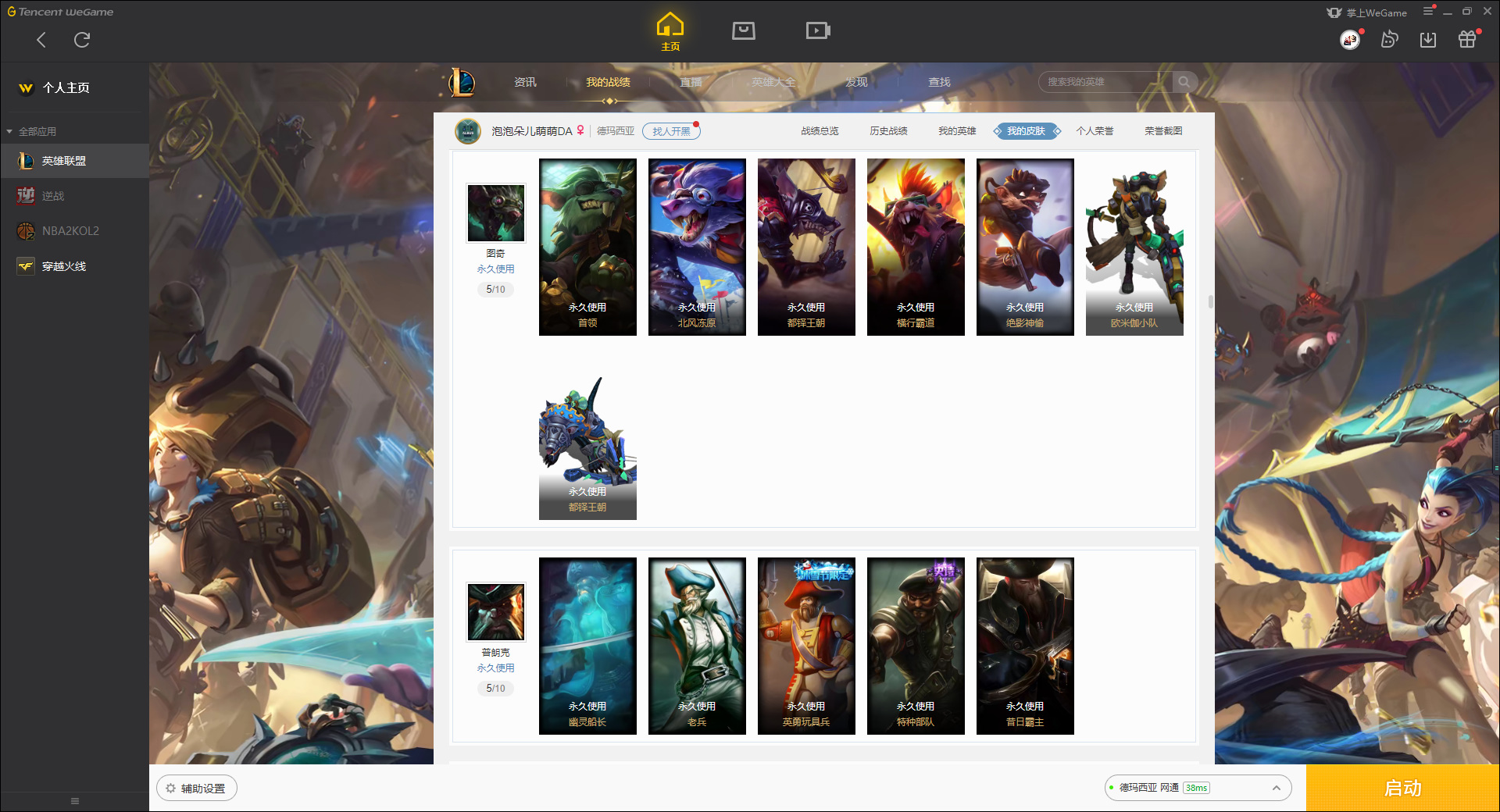Open the 北风冻原 skin card
The width and height of the screenshot is (1500, 812).
[x=697, y=247]
